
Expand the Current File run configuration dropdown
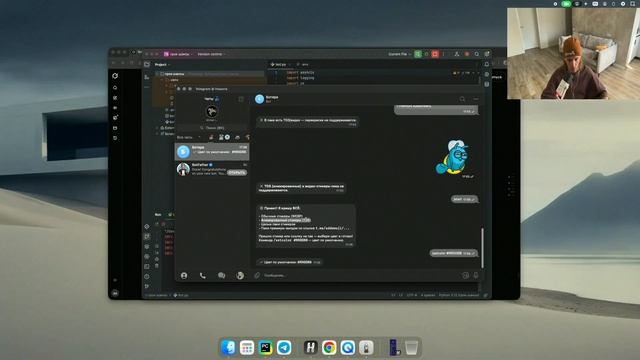tap(399, 54)
